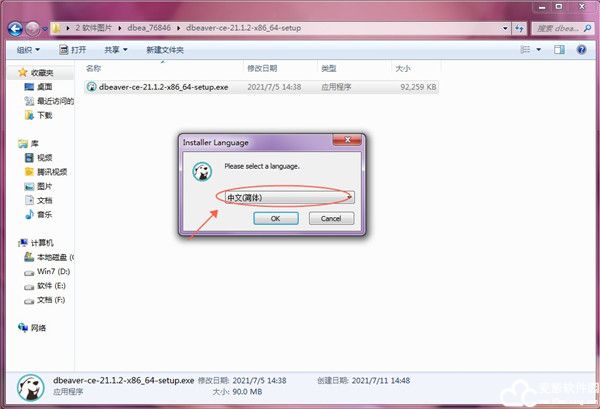
Task: Select 文档 (F:) drive
Action: 45,300
